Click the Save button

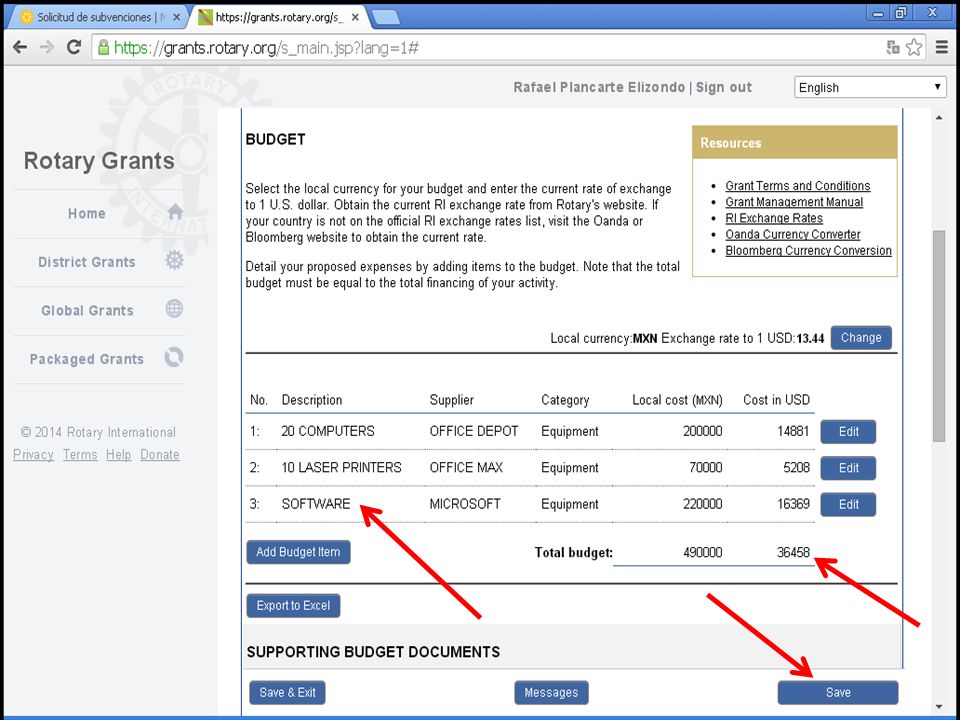tap(838, 692)
